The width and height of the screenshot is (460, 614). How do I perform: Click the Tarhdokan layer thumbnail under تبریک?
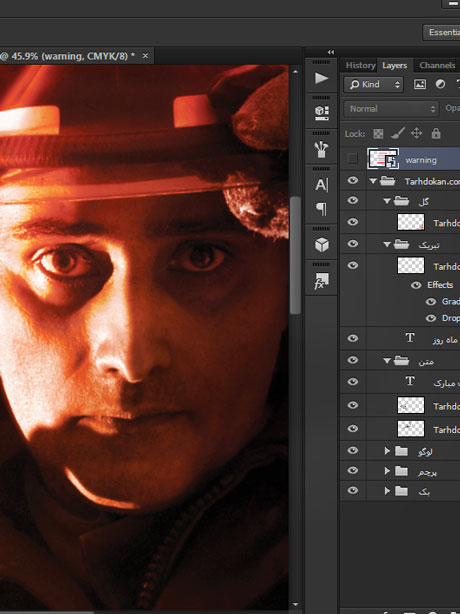(x=411, y=265)
